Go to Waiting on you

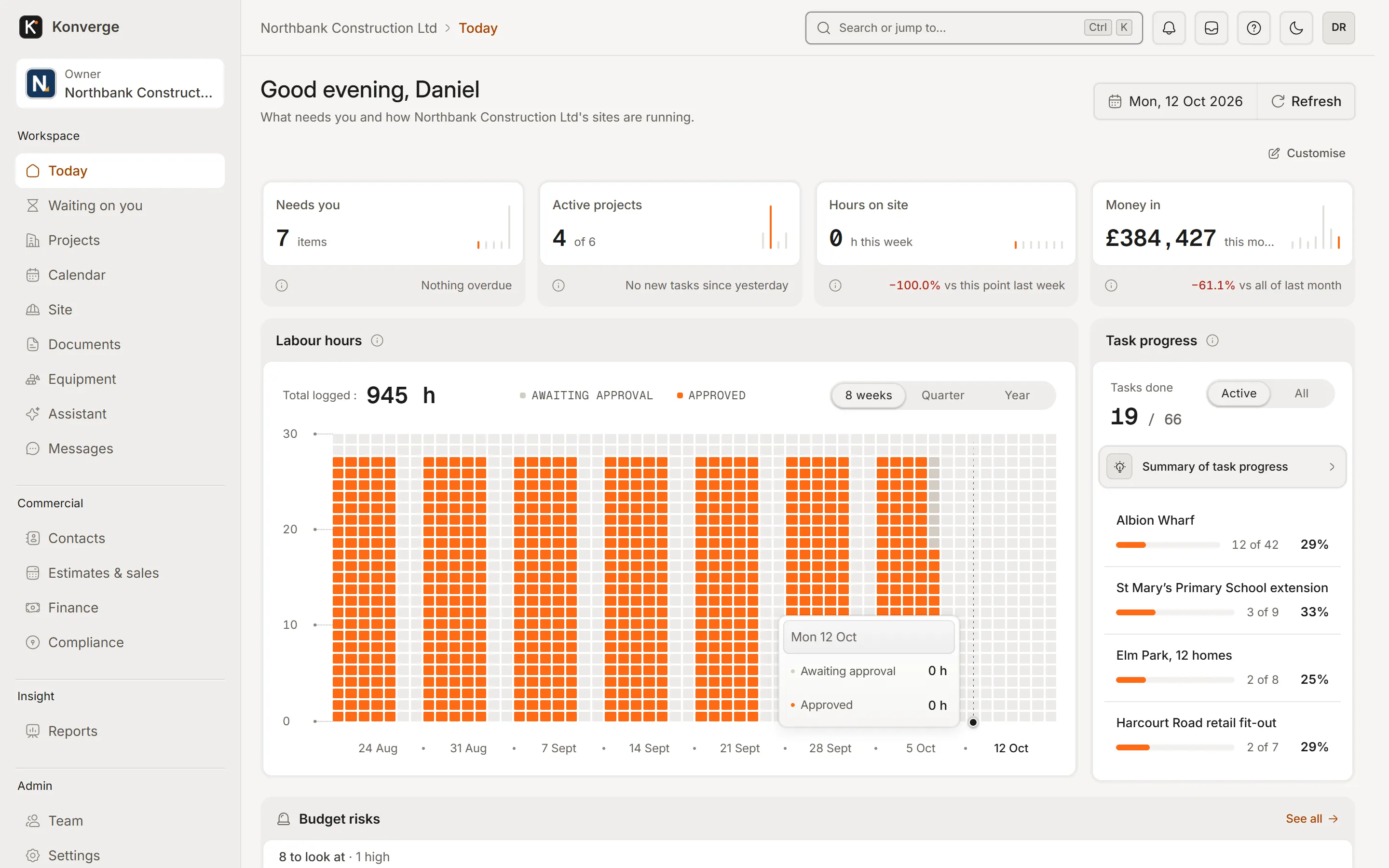[x=120, y=205]
